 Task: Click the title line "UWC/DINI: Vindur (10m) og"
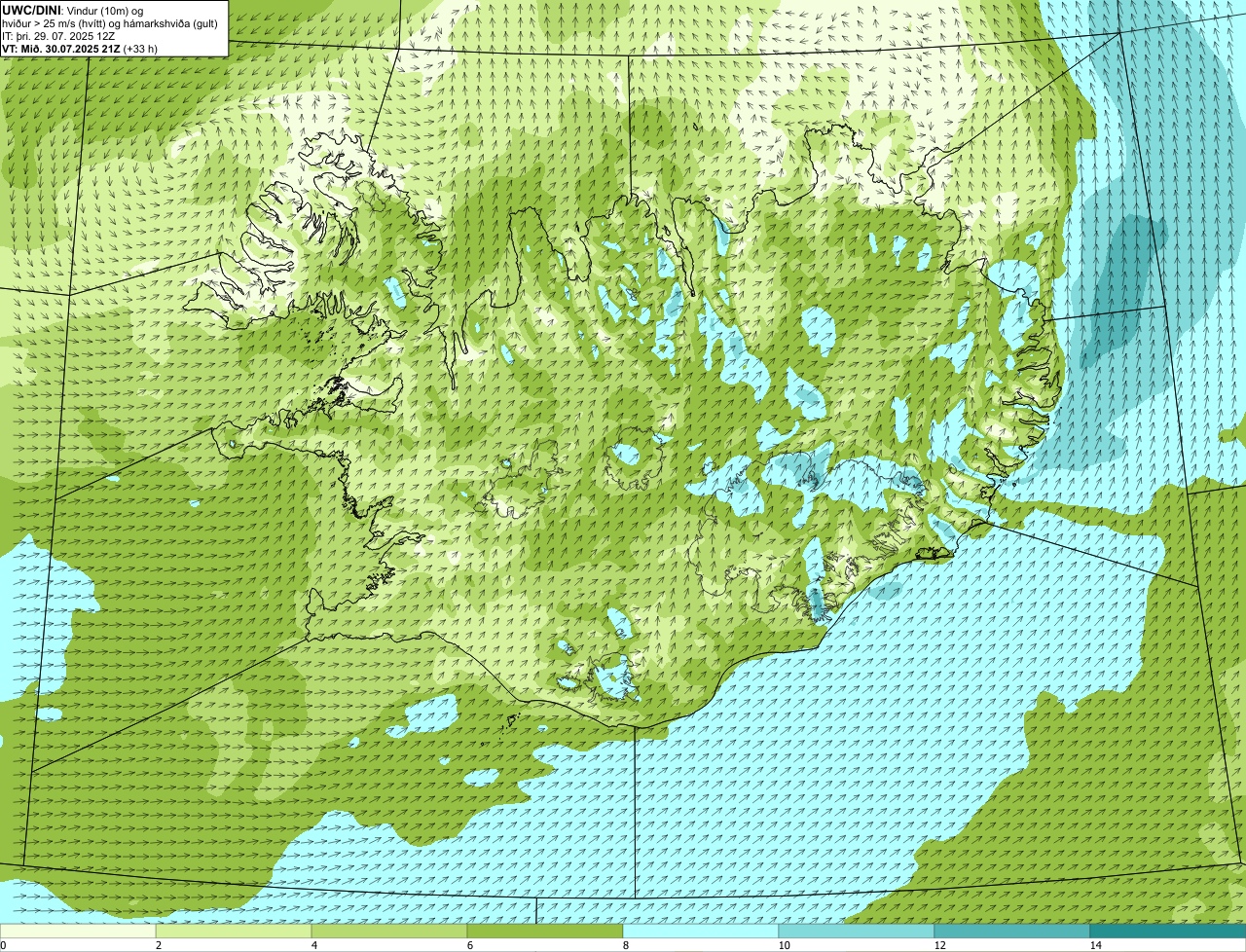pyautogui.click(x=73, y=10)
